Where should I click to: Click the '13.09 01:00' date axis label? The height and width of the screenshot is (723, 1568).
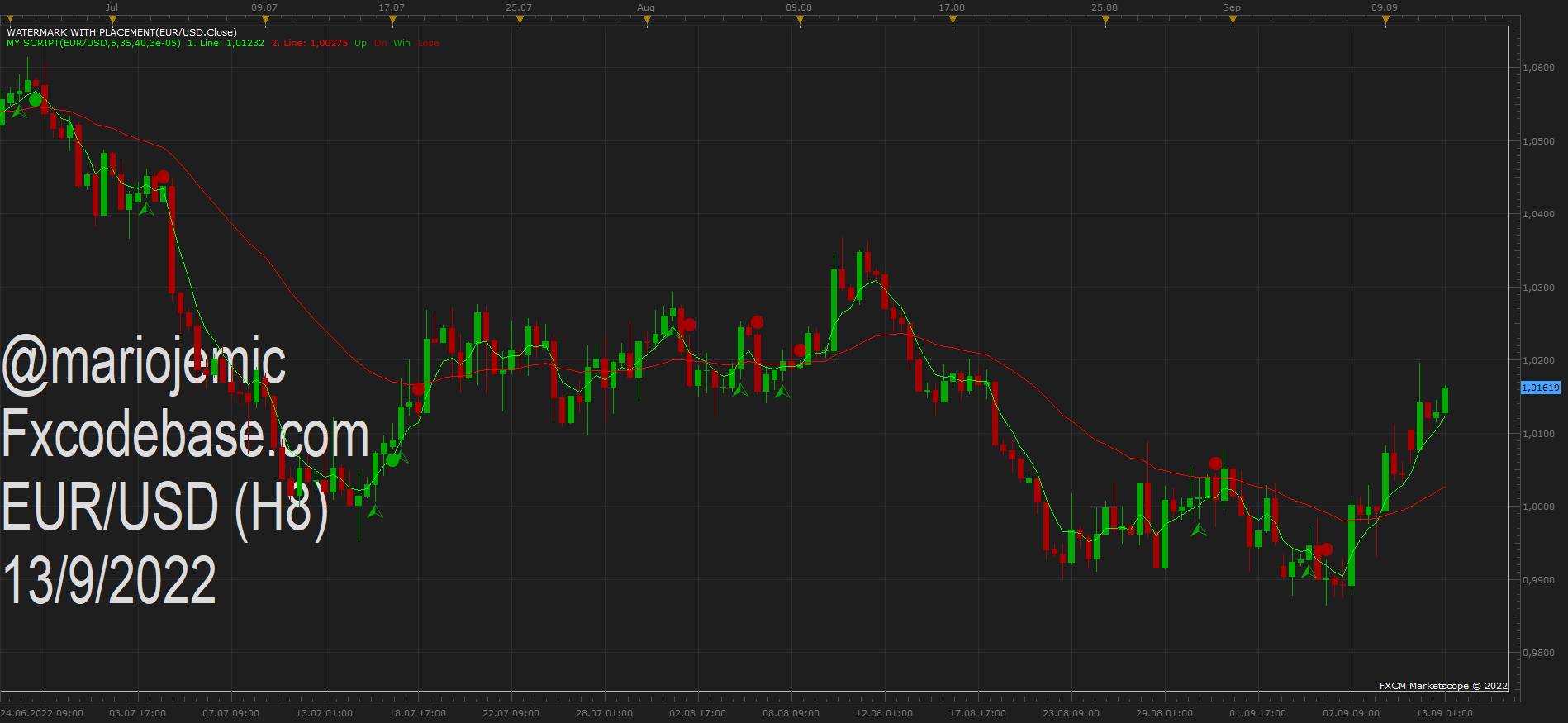click(1444, 713)
